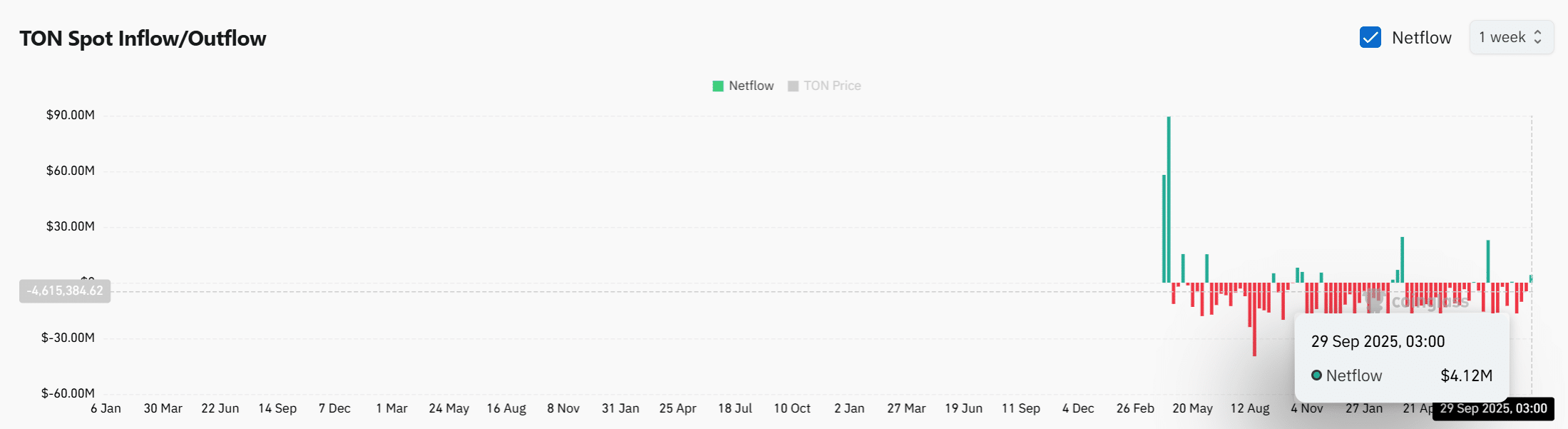Open the 1 week interval dropdown
The image size is (1568, 429).
(1510, 37)
